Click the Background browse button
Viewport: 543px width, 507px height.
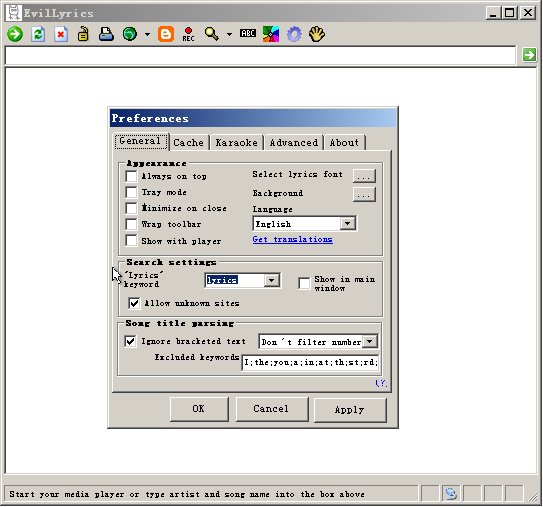click(x=364, y=194)
